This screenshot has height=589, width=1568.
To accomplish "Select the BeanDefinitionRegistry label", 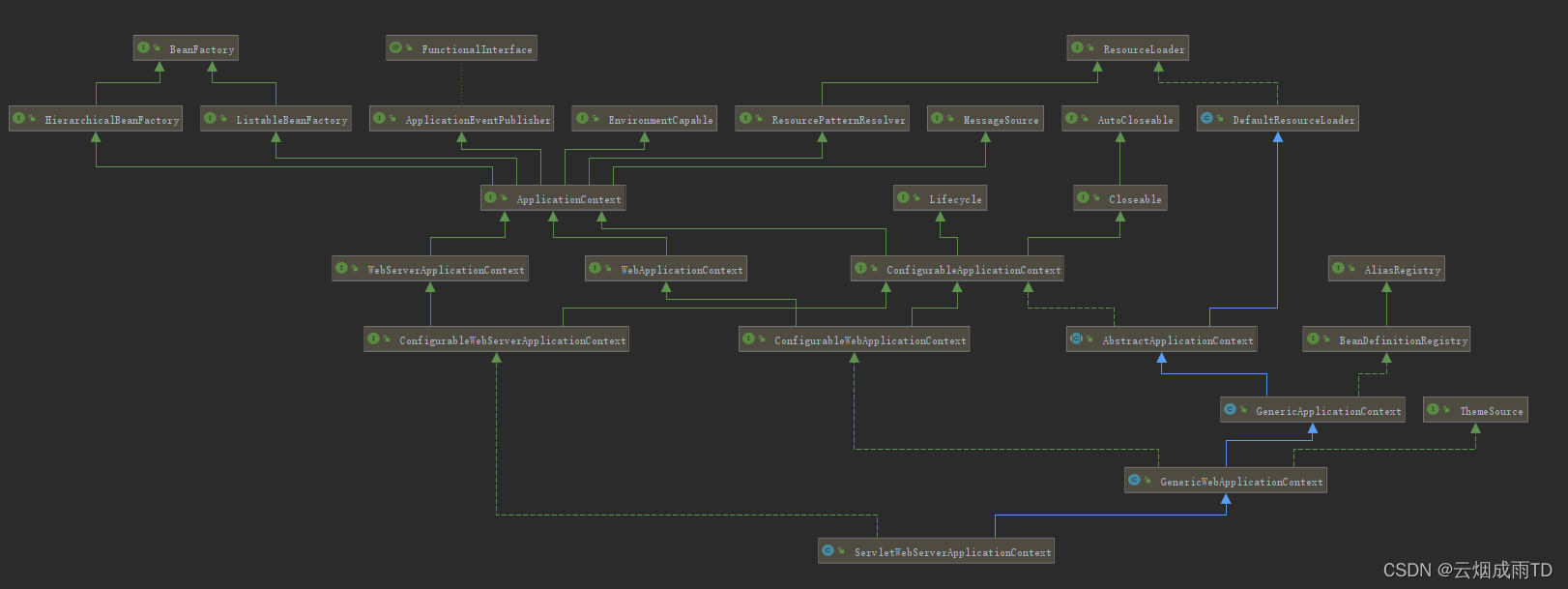I will coord(1403,340).
